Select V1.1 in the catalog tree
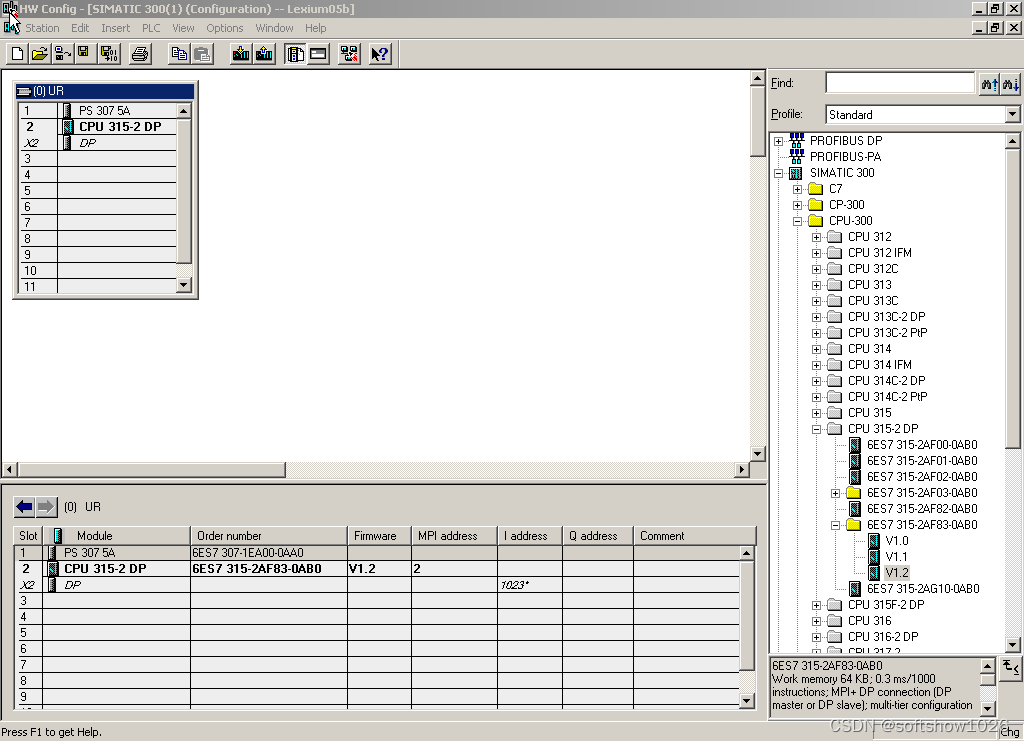This screenshot has height=742, width=1024. 897,556
